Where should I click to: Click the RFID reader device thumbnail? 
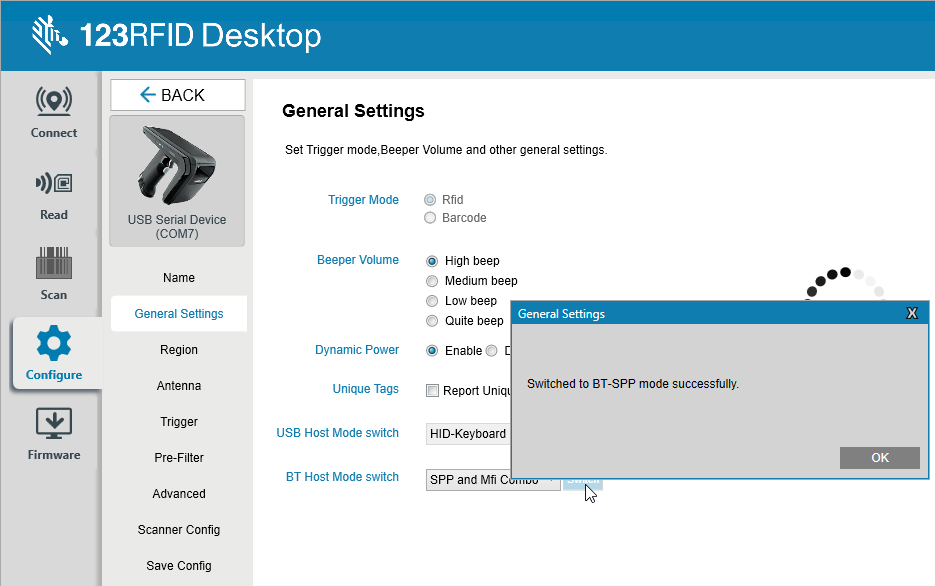[x=177, y=167]
